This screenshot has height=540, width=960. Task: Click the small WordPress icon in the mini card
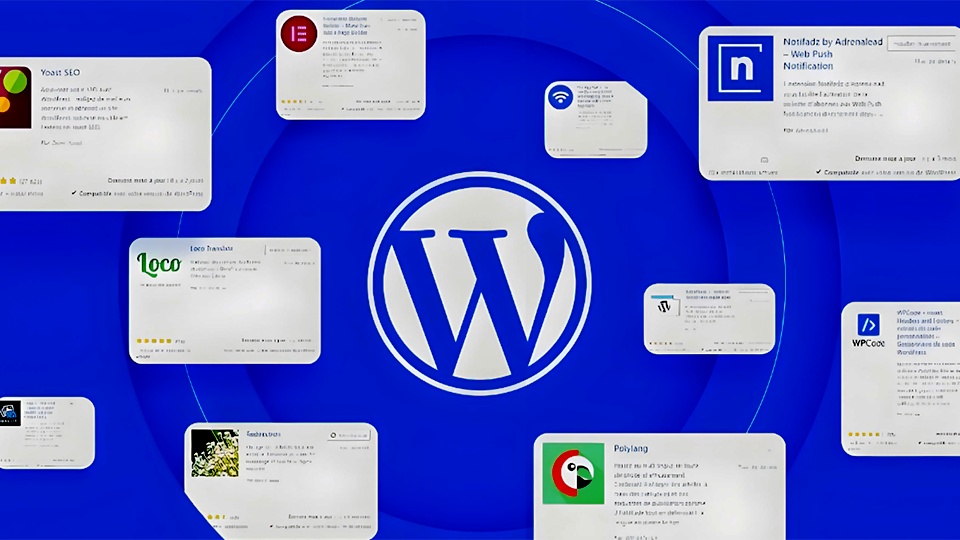[663, 308]
